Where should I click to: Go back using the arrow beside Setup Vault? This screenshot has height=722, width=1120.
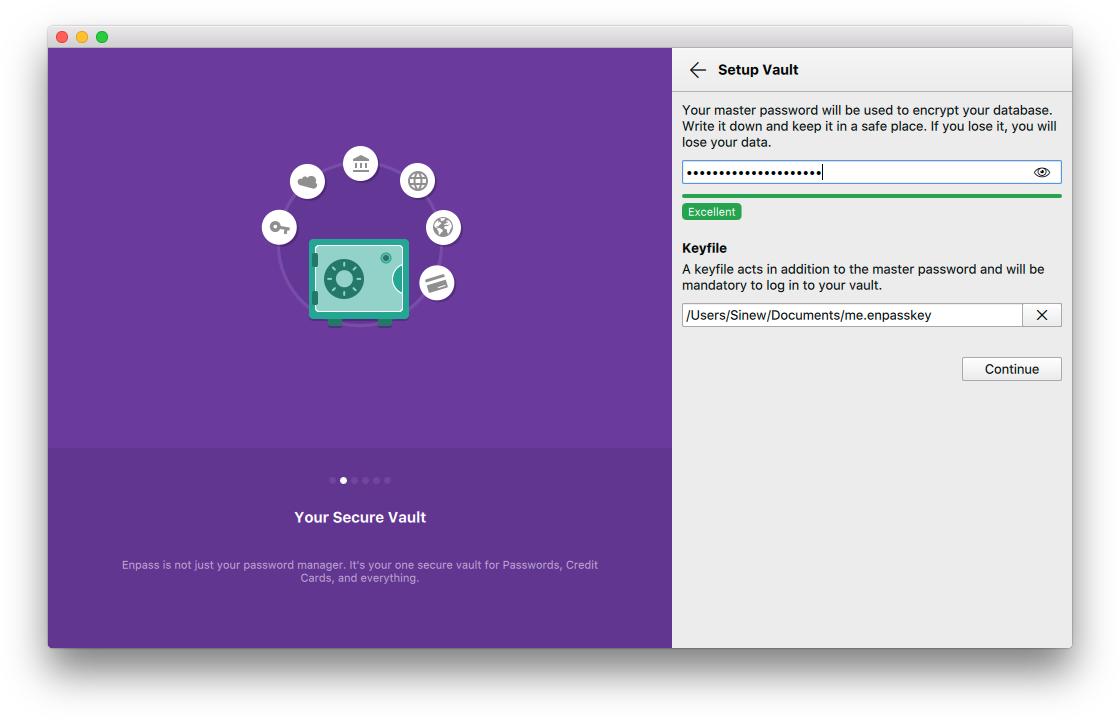click(x=697, y=70)
